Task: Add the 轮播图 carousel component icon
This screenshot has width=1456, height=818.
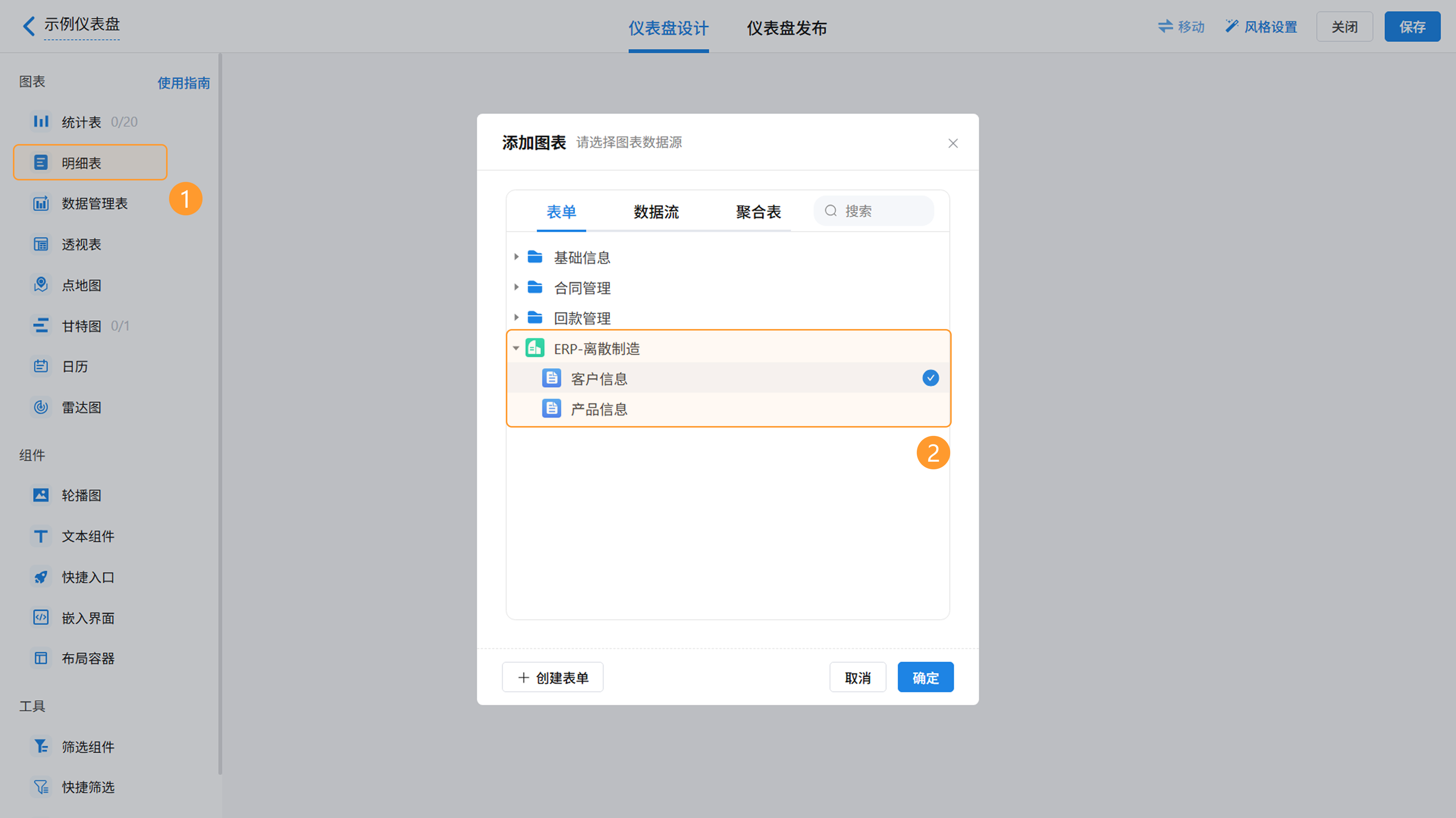Action: [x=41, y=495]
